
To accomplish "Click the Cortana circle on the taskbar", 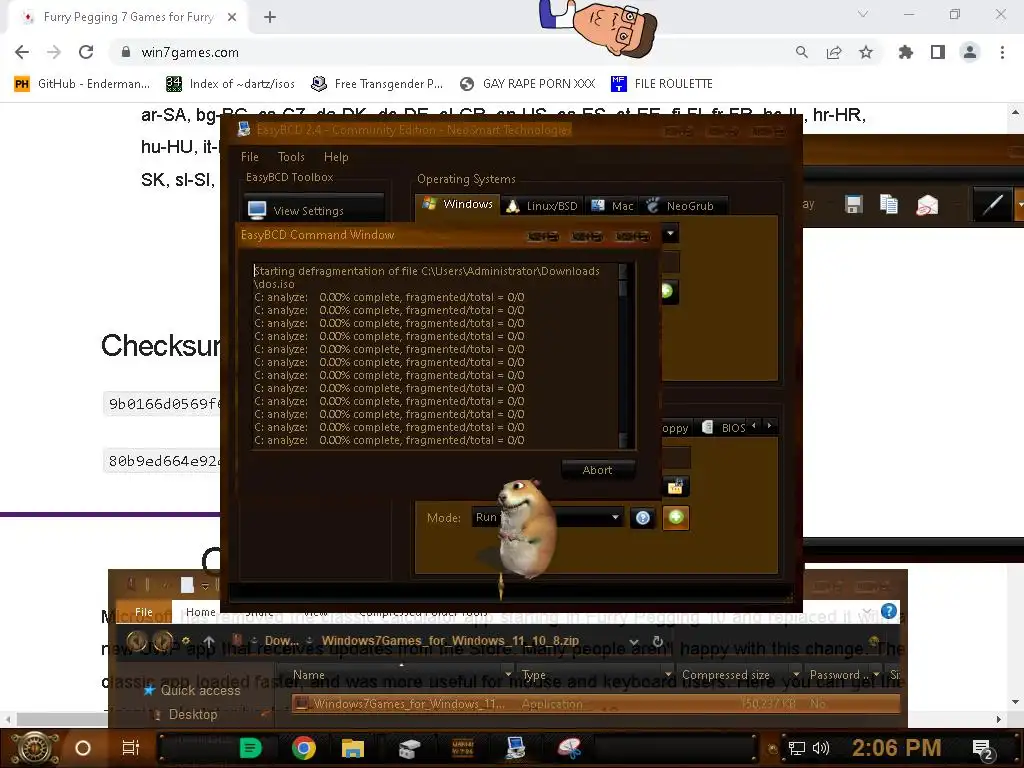I will [83, 748].
